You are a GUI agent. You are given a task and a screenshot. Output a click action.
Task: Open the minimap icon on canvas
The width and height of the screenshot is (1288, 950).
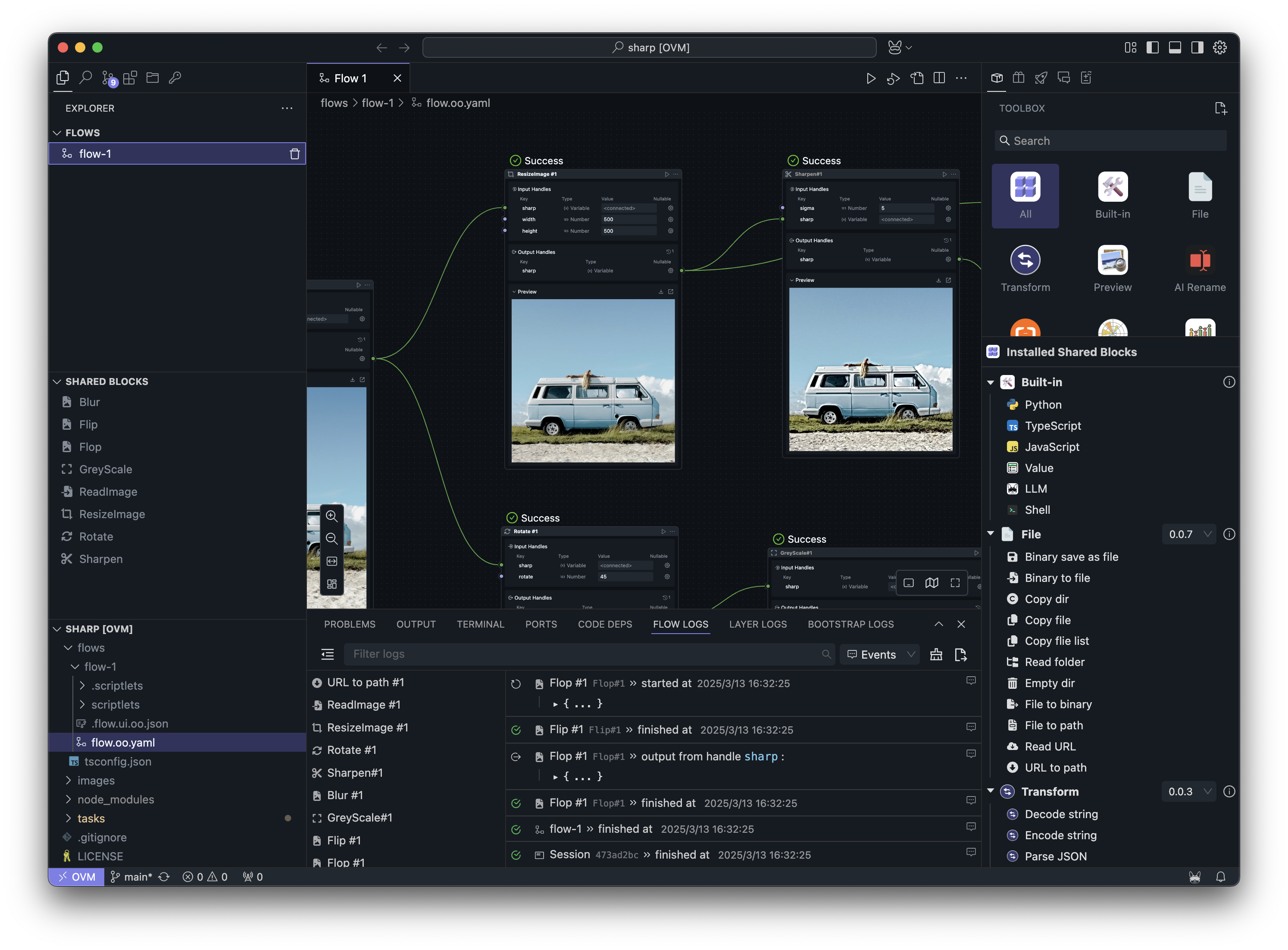click(x=932, y=582)
